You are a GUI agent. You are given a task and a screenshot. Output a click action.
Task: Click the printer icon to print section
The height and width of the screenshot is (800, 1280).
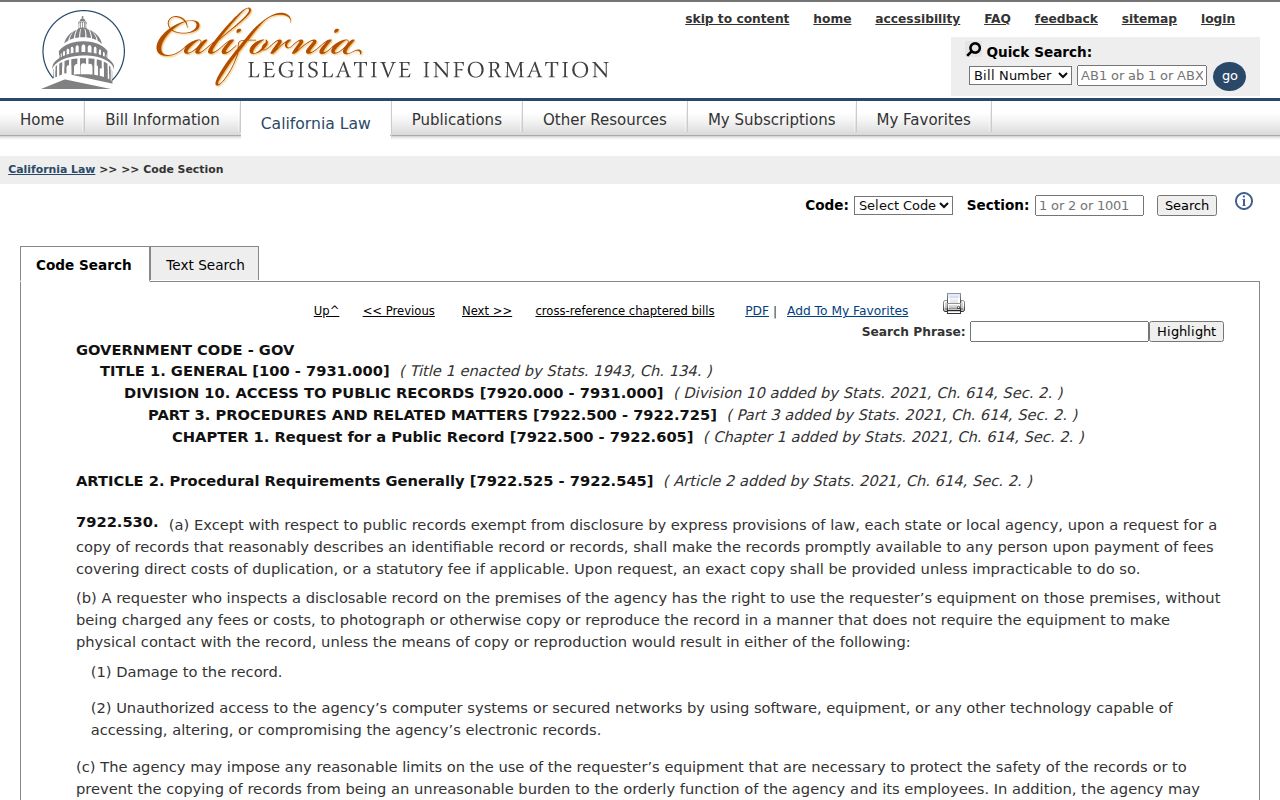(x=954, y=304)
